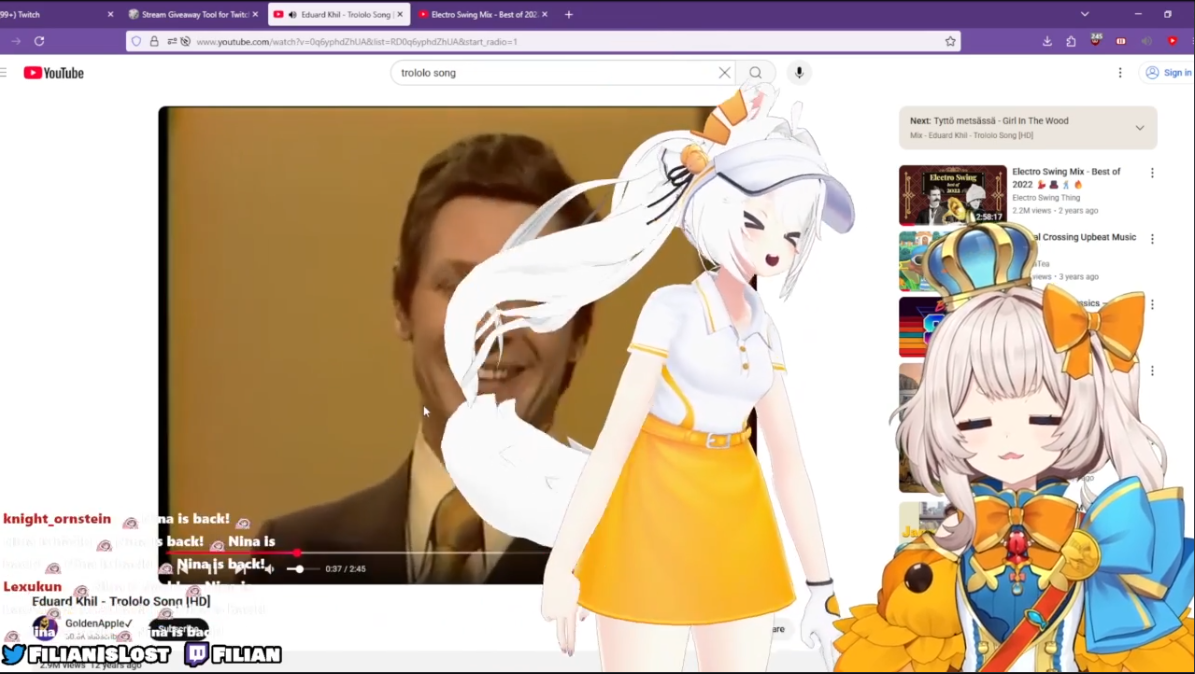
Task: Adjust the video player volume slider
Action: click(x=303, y=569)
